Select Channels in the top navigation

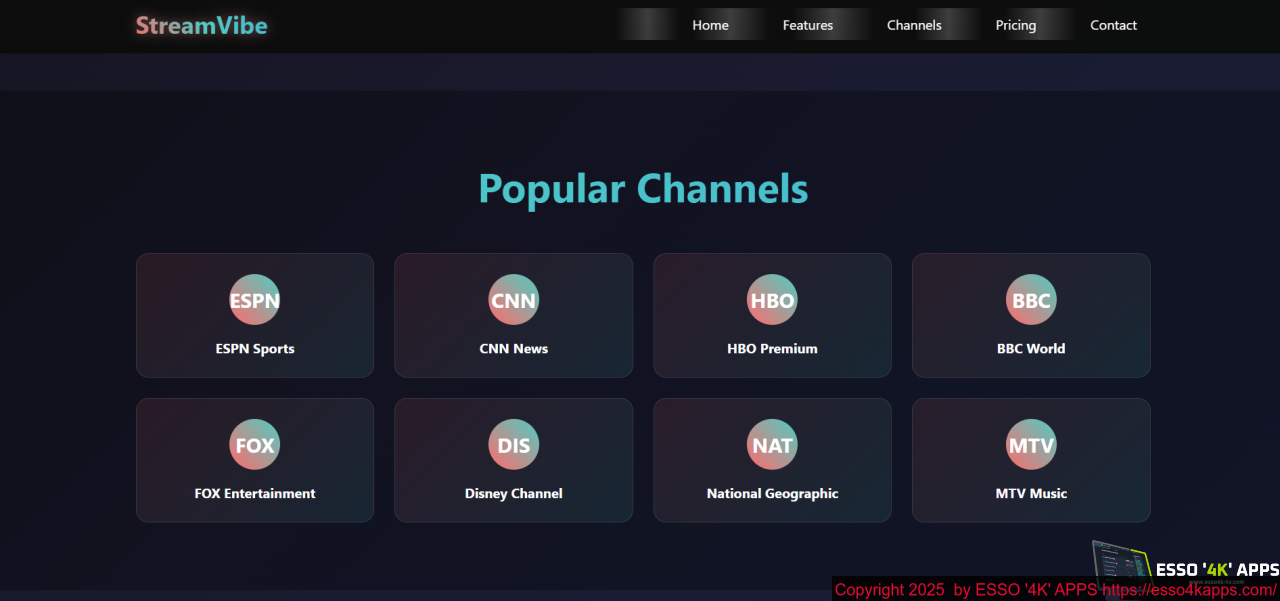[914, 25]
